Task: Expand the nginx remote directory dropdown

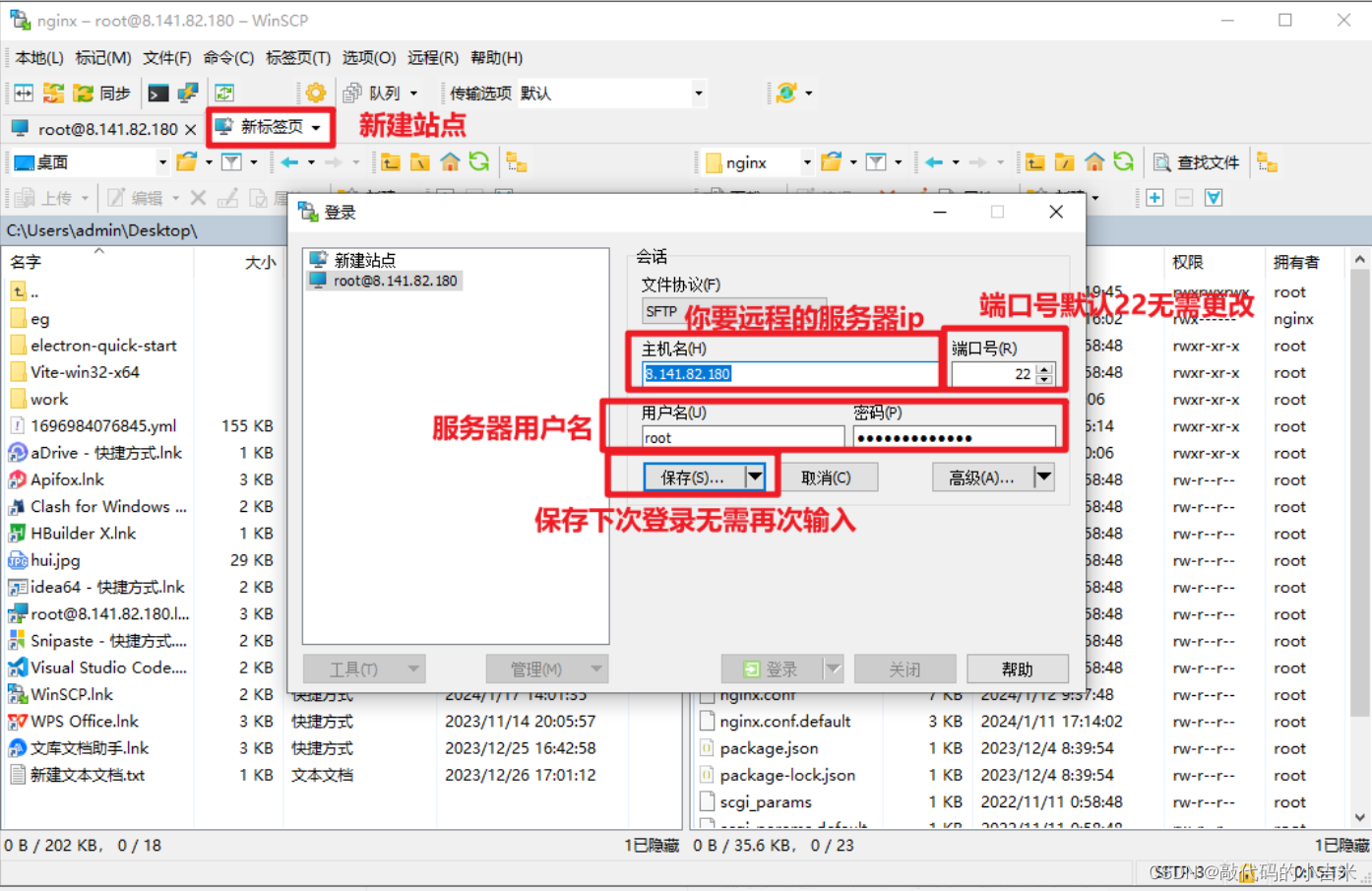Action: [807, 162]
